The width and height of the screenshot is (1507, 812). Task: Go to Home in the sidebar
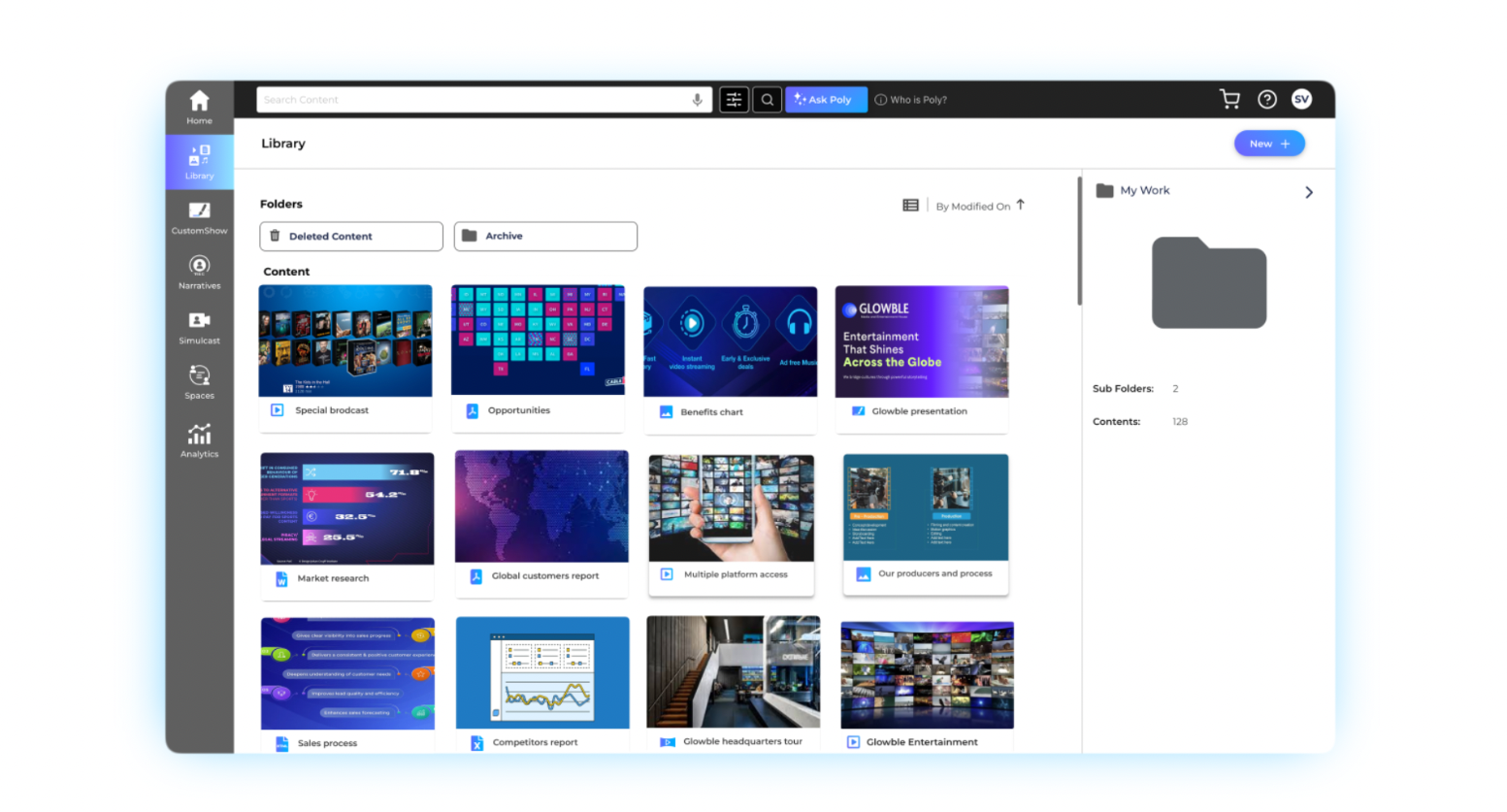click(199, 107)
